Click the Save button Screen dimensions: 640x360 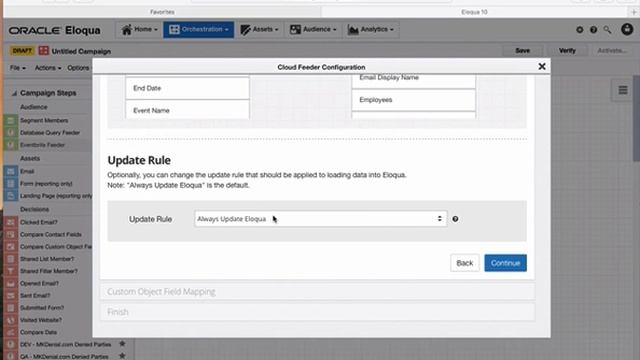coord(522,51)
